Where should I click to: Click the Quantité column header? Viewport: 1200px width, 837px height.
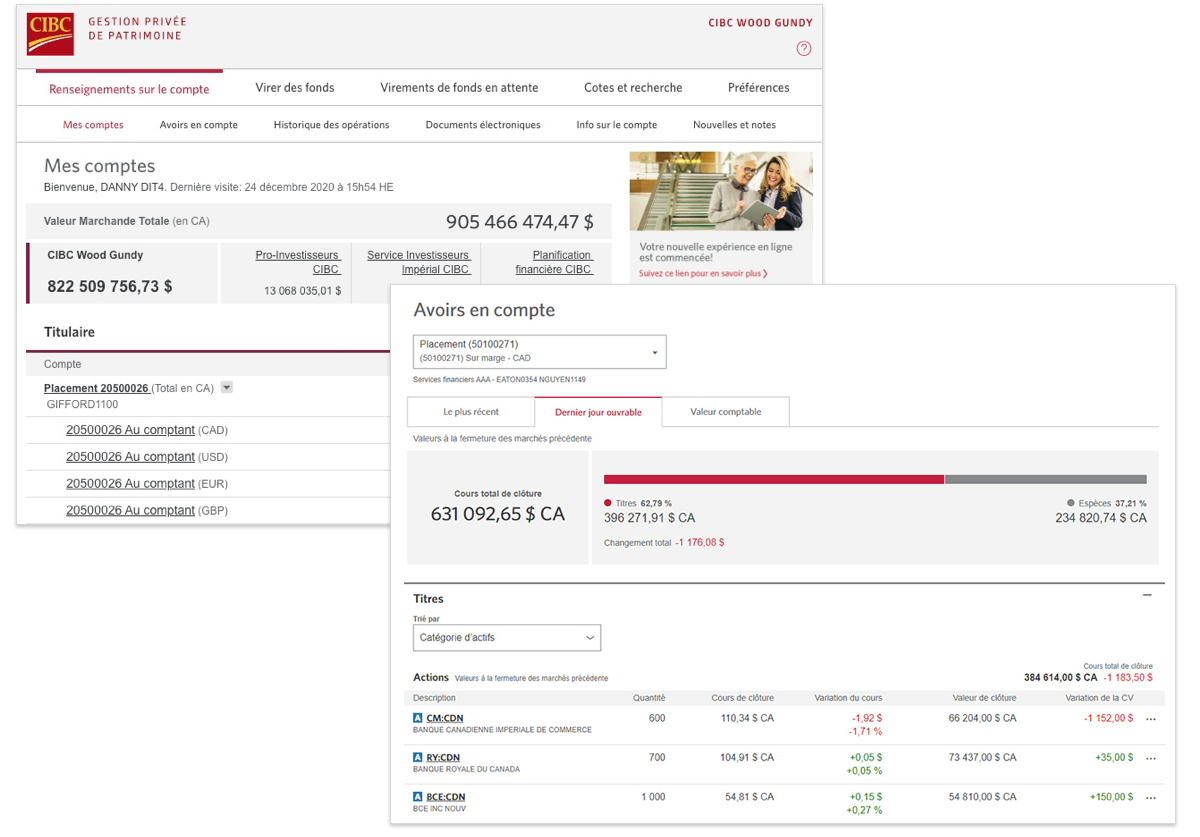(x=649, y=698)
